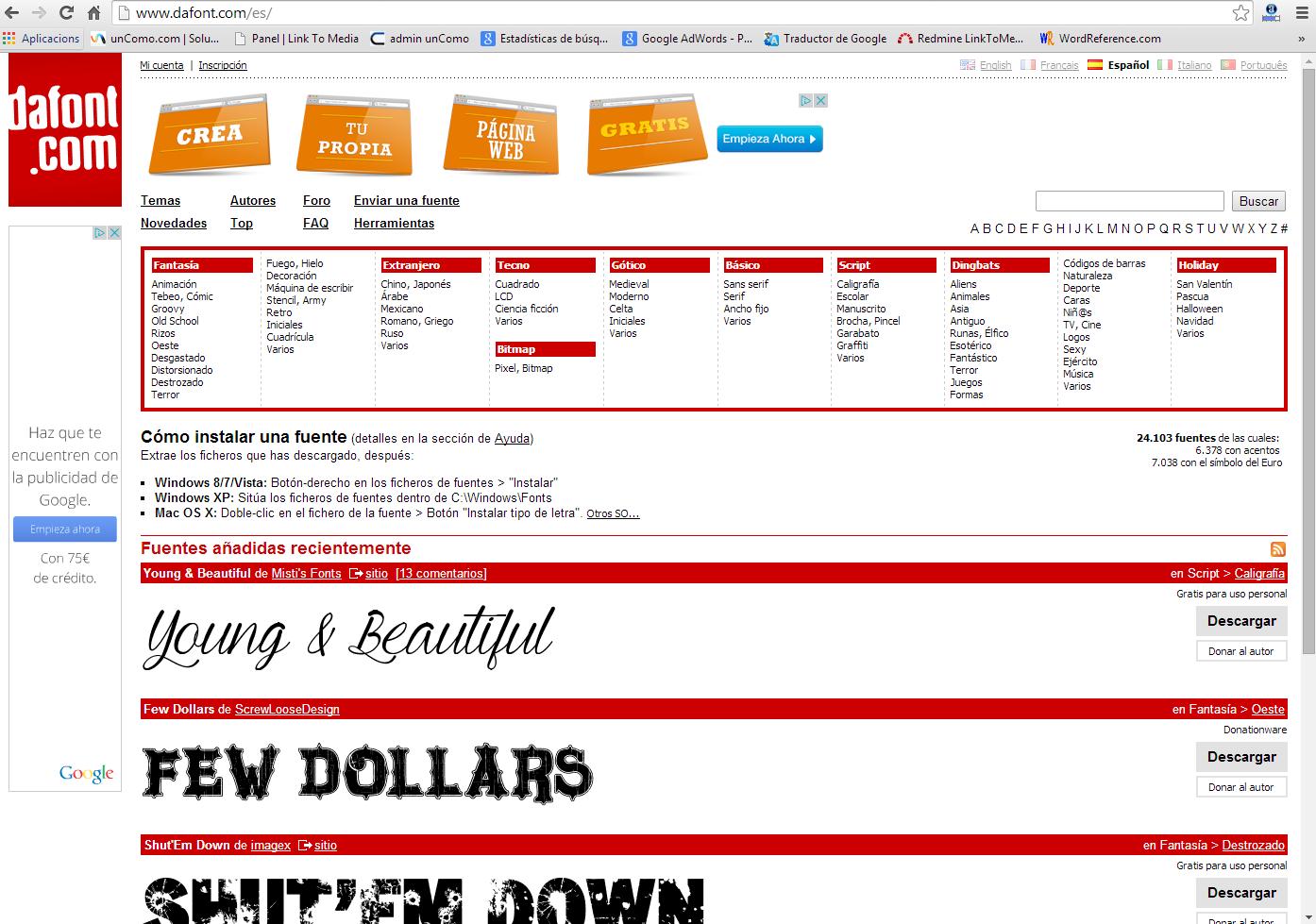Reload the page with browser refresh icon

pyautogui.click(x=66, y=12)
